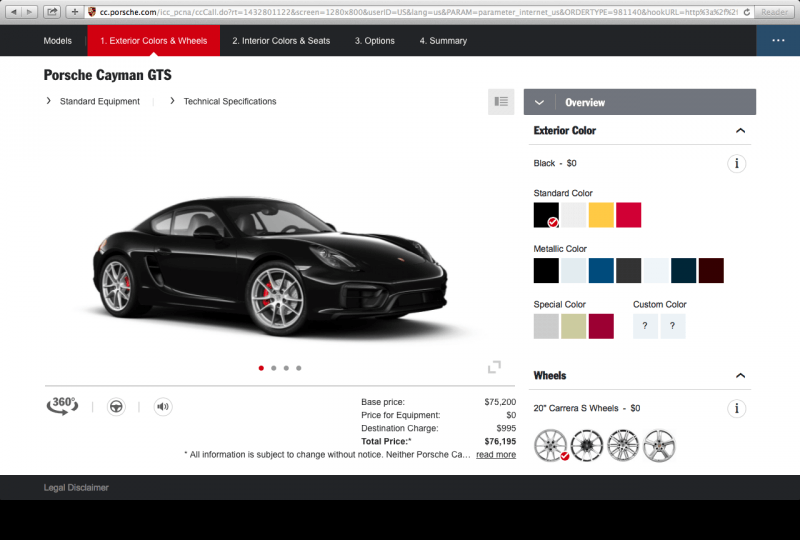Image resolution: width=800 pixels, height=540 pixels.
Task: Click the browser share icon
Action: (x=52, y=12)
